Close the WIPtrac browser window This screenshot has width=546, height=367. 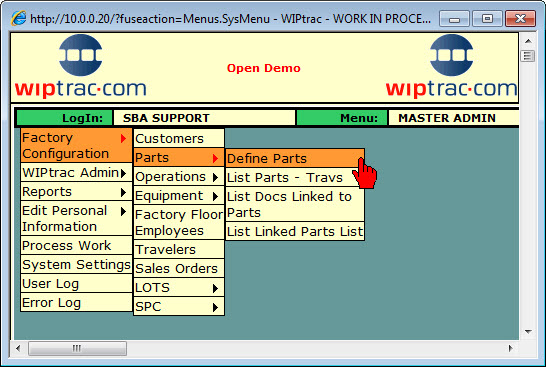click(520, 19)
